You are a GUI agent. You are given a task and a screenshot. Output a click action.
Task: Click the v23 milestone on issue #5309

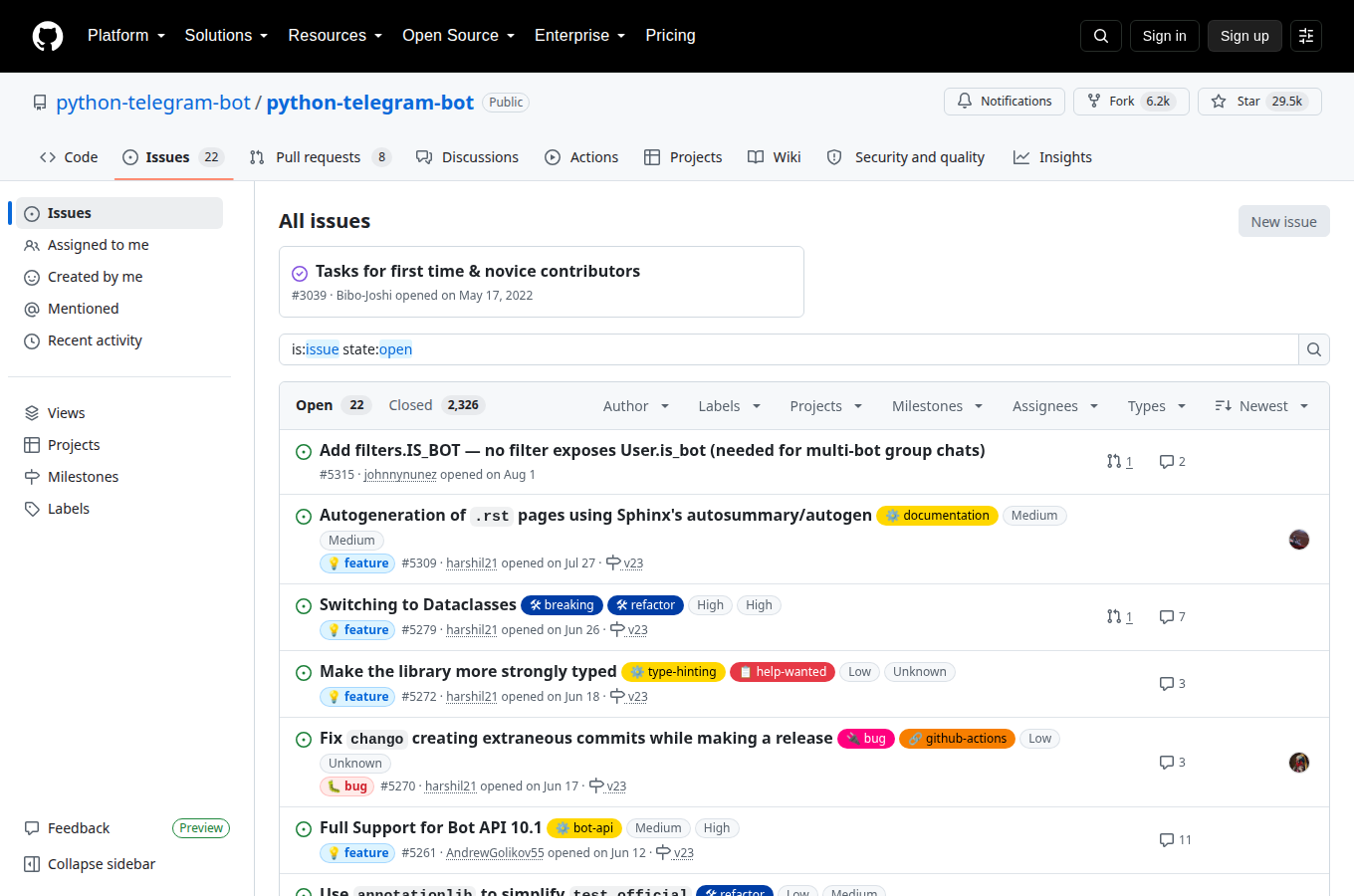click(625, 562)
